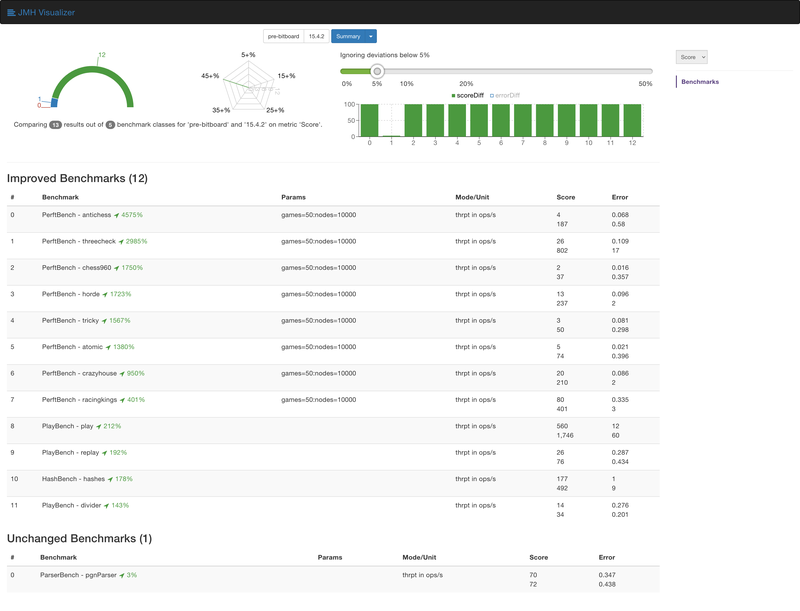The image size is (800, 611).
Task: Click bar 12 in scoreDiff chart
Action: pos(632,120)
